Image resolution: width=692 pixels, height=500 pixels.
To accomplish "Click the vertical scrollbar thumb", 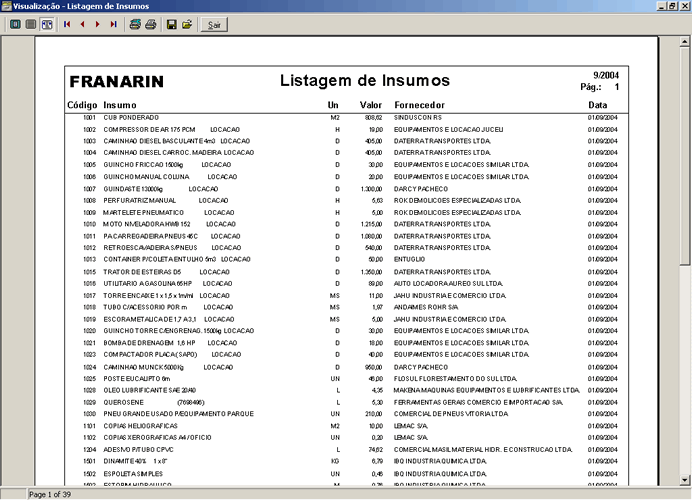I will [684, 155].
